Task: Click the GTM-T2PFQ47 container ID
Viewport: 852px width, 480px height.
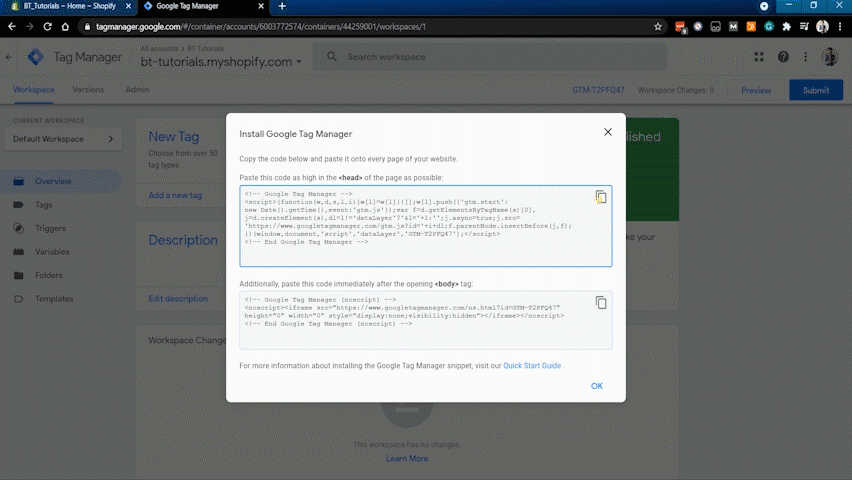Action: pyautogui.click(x=598, y=90)
